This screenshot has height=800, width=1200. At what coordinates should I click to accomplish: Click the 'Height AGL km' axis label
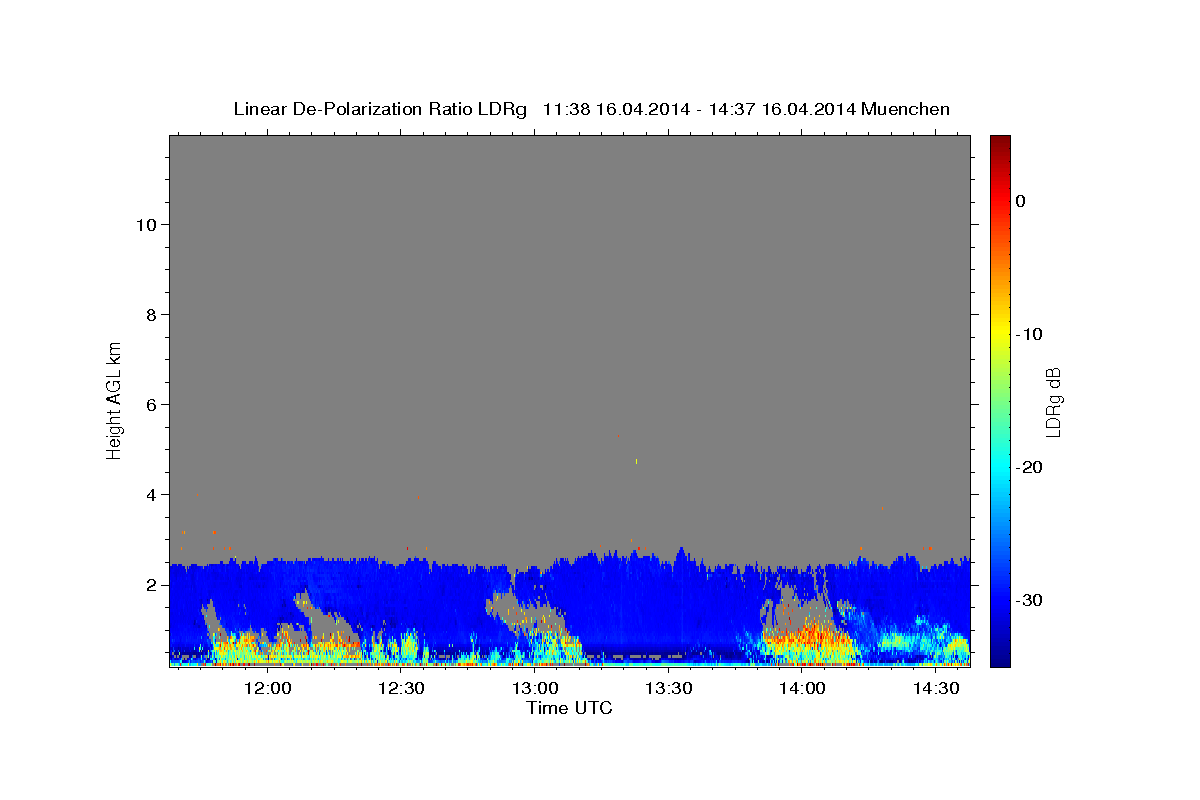pyautogui.click(x=115, y=399)
